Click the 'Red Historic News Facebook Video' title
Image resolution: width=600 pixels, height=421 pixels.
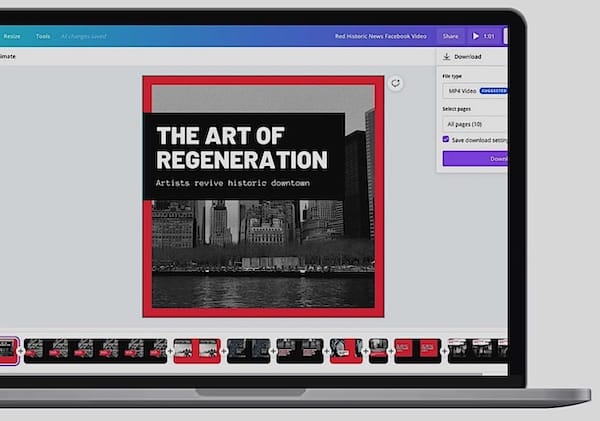coord(381,36)
